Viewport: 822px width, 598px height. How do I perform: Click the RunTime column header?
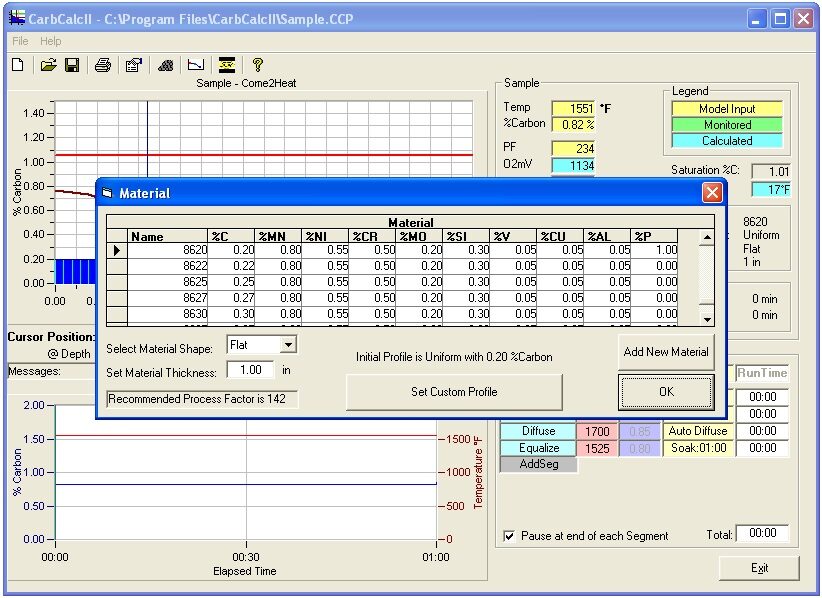click(762, 373)
